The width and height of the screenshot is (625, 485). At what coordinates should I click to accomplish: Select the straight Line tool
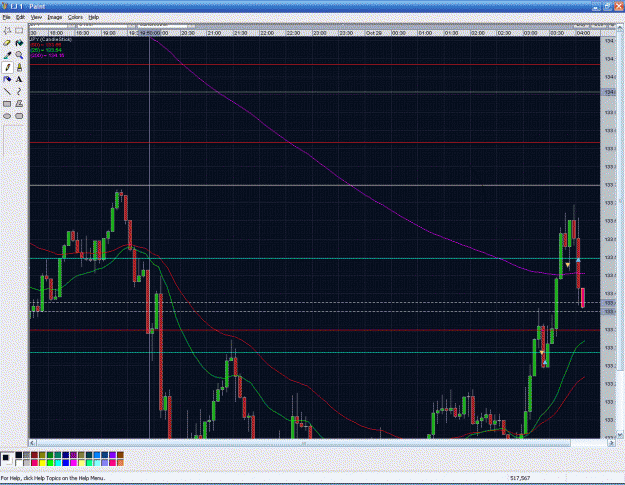(x=7, y=92)
